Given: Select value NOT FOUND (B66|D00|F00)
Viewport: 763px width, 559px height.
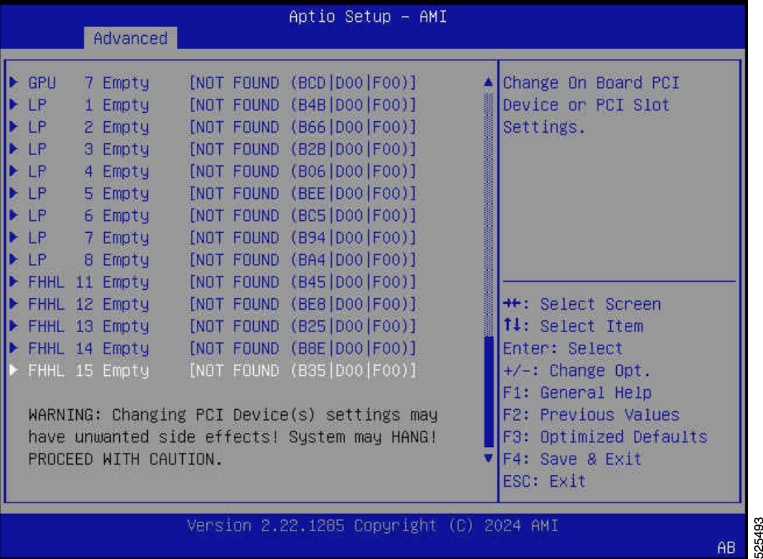Looking at the screenshot, I should [x=303, y=127].
